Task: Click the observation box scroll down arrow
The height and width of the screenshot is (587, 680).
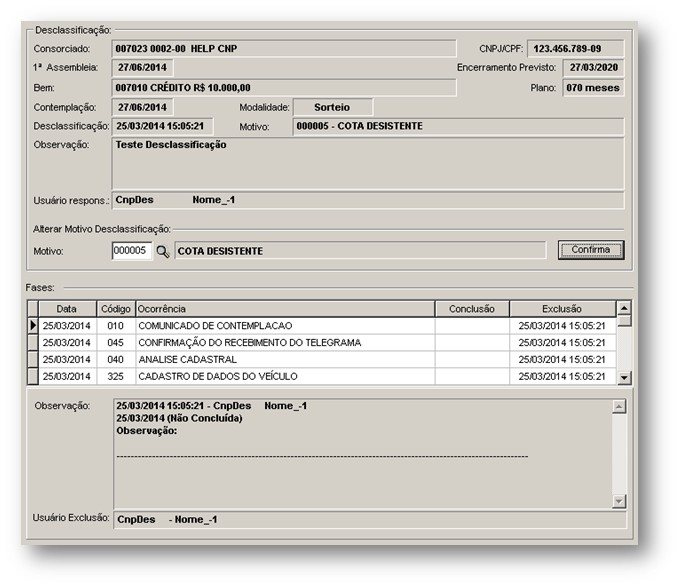Action: 619,501
